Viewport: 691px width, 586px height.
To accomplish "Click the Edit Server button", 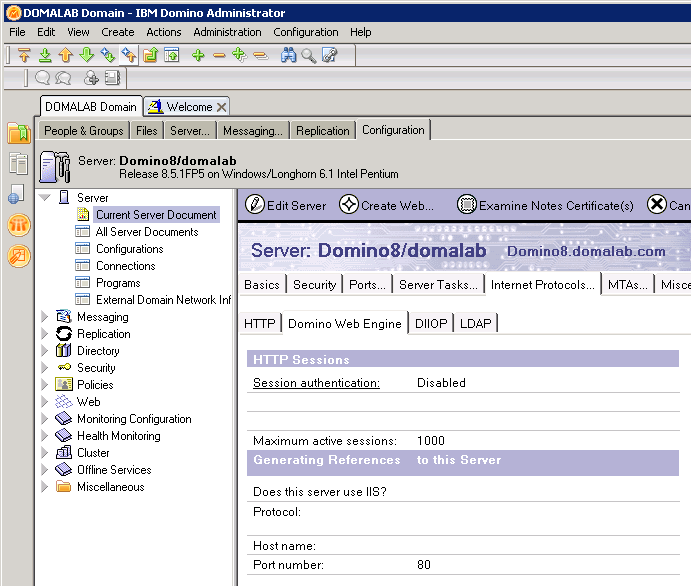I will 286,205.
